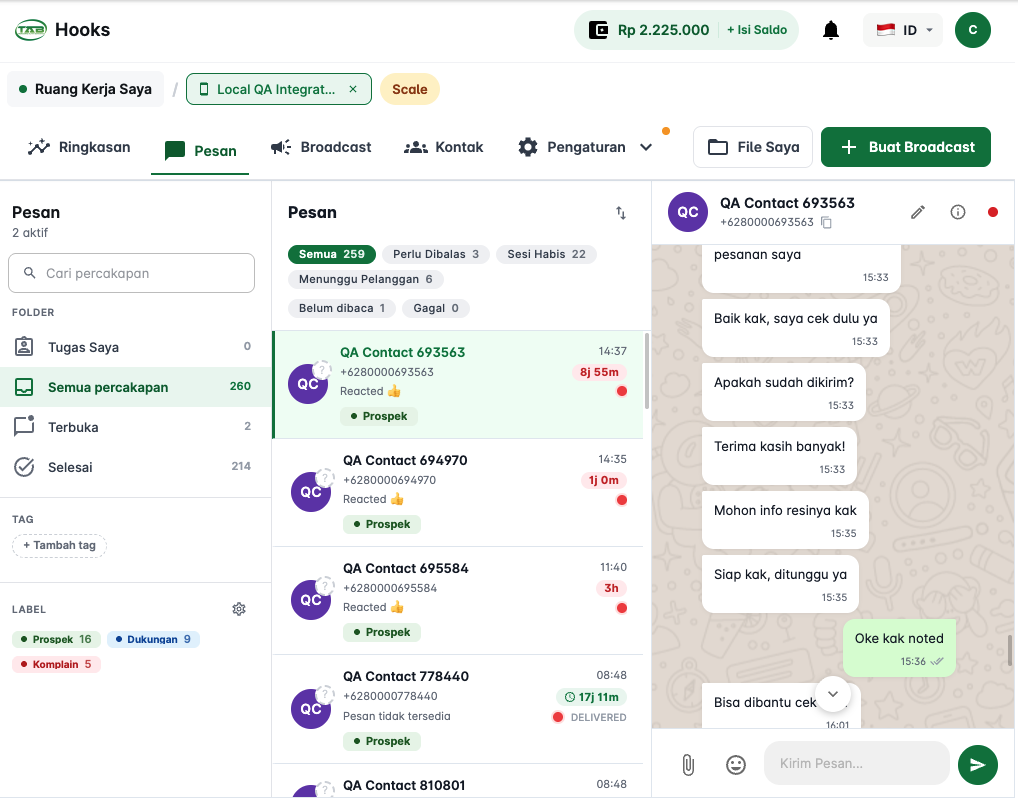The width and height of the screenshot is (1018, 800).
Task: Toggle the Prospek 16 label filter
Action: 56,639
